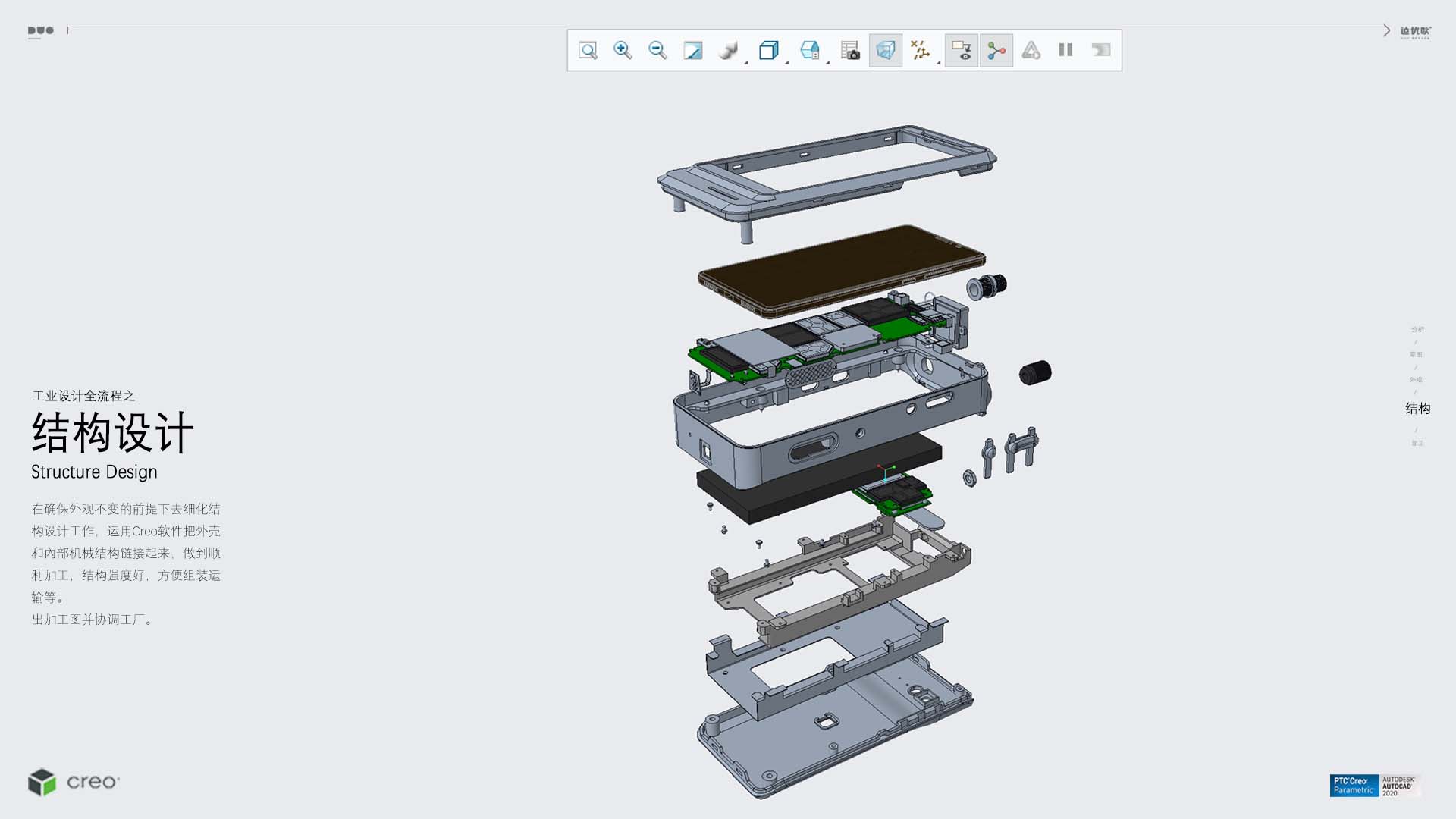
Task: Click the arrow at the progress line end
Action: pyautogui.click(x=1386, y=30)
